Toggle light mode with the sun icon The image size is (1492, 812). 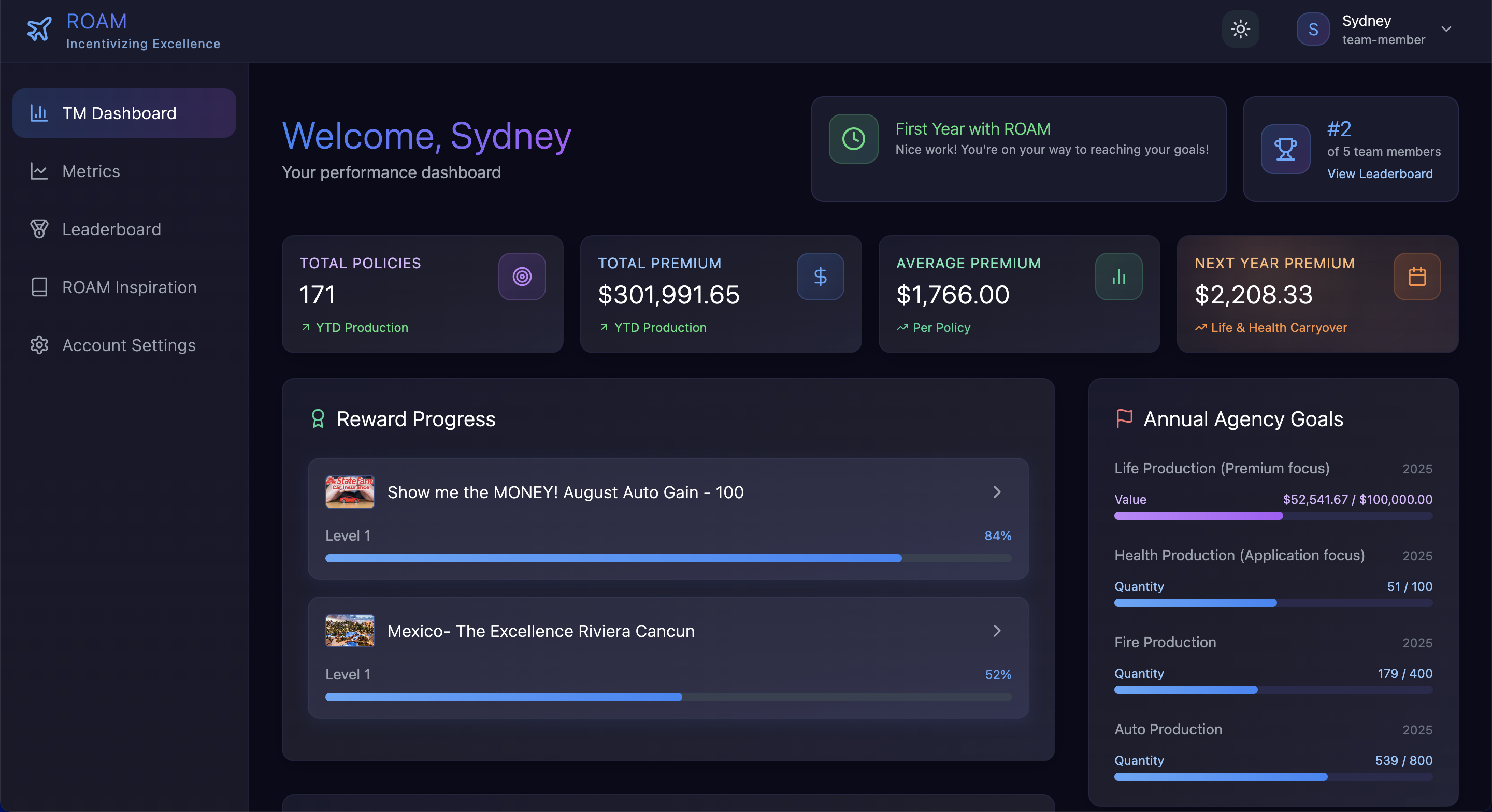pos(1241,29)
